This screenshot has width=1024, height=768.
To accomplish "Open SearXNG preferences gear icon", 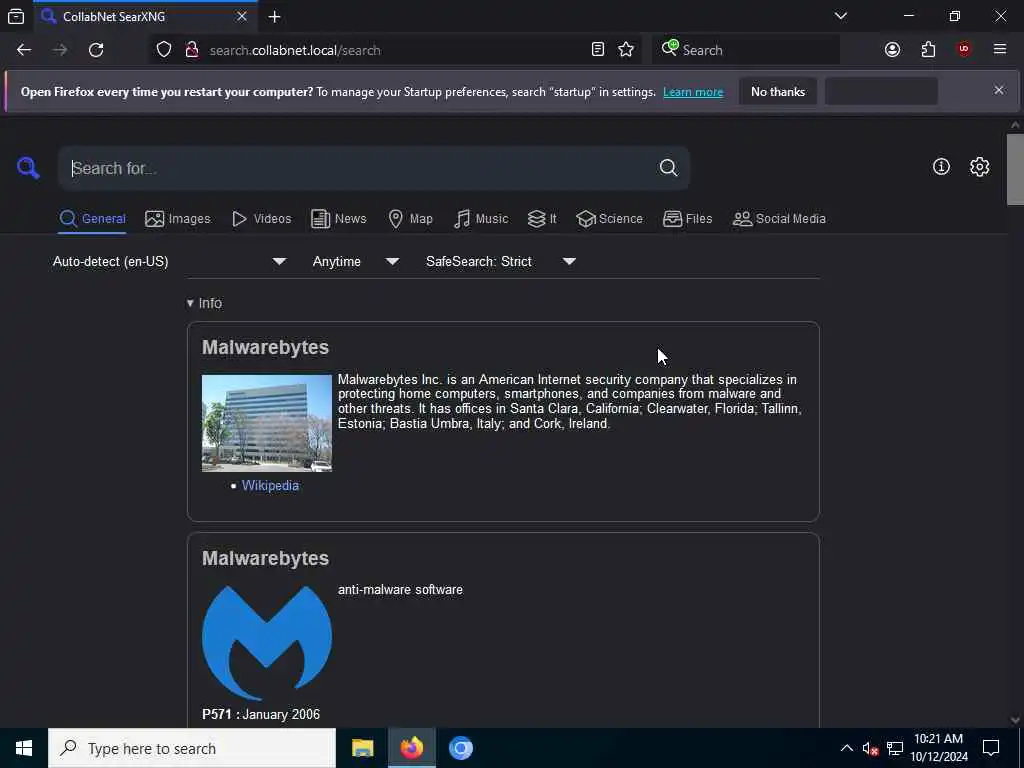I will pos(979,167).
